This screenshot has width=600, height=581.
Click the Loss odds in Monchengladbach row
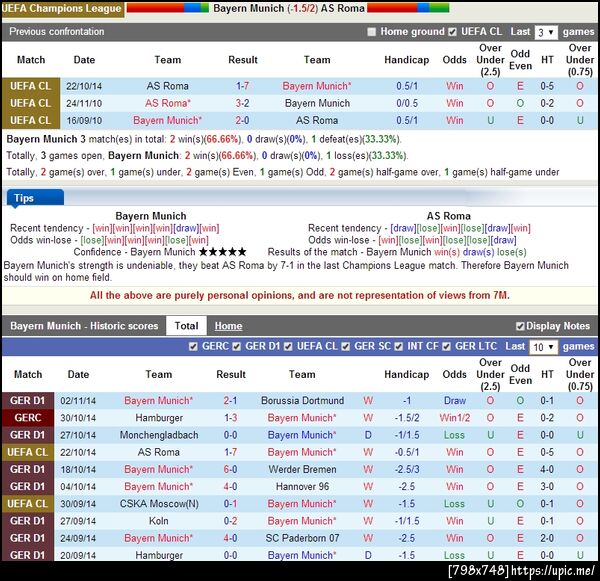point(455,435)
